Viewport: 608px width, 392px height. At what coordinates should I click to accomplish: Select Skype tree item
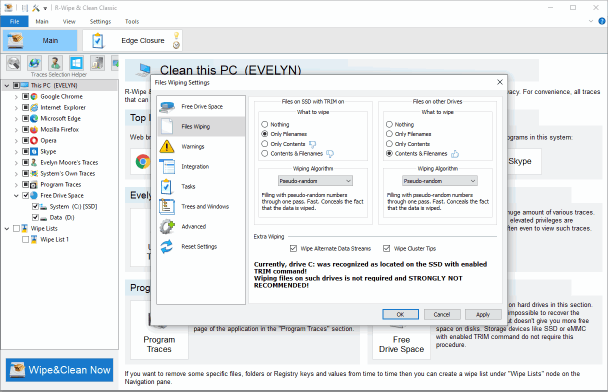point(48,152)
